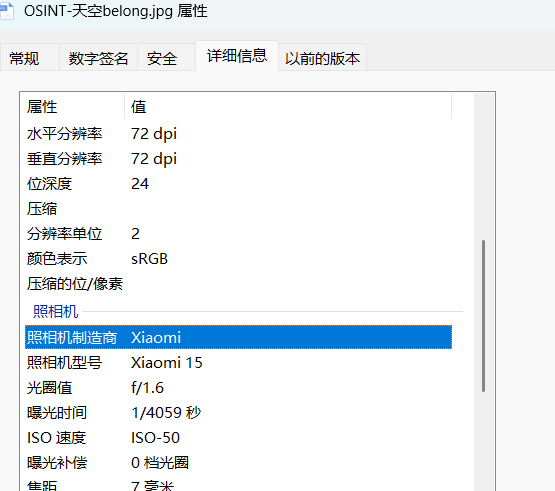Click the file icon in the title bar

click(6, 10)
